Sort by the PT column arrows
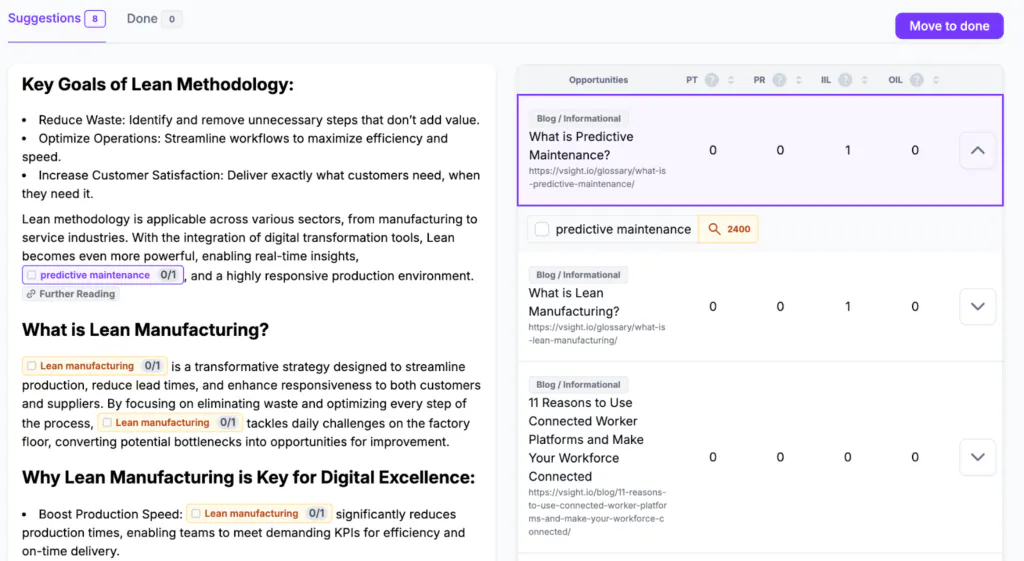This screenshot has width=1024, height=561. (x=731, y=80)
